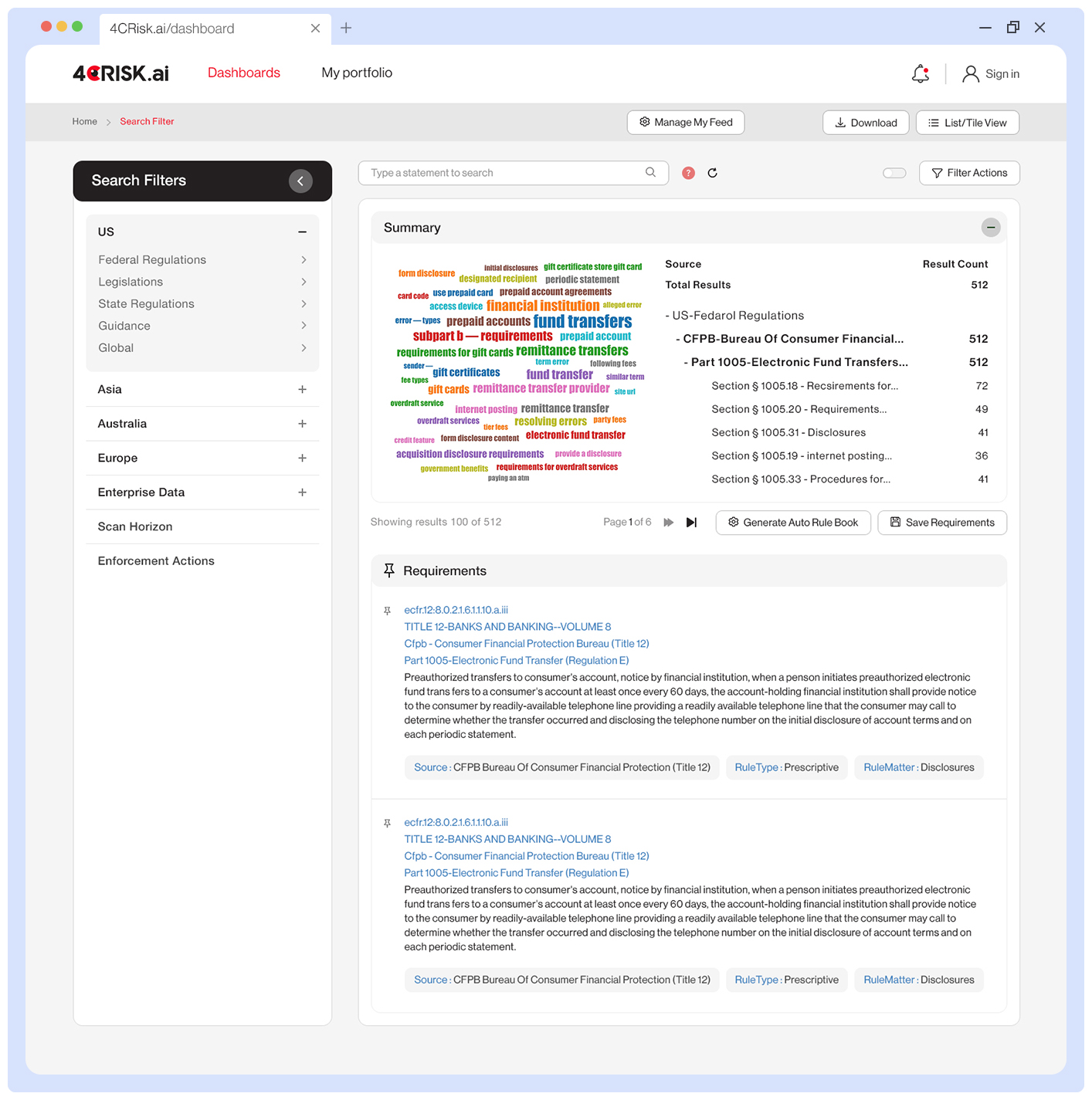
Task: Pin the second requirement entry
Action: click(x=388, y=824)
